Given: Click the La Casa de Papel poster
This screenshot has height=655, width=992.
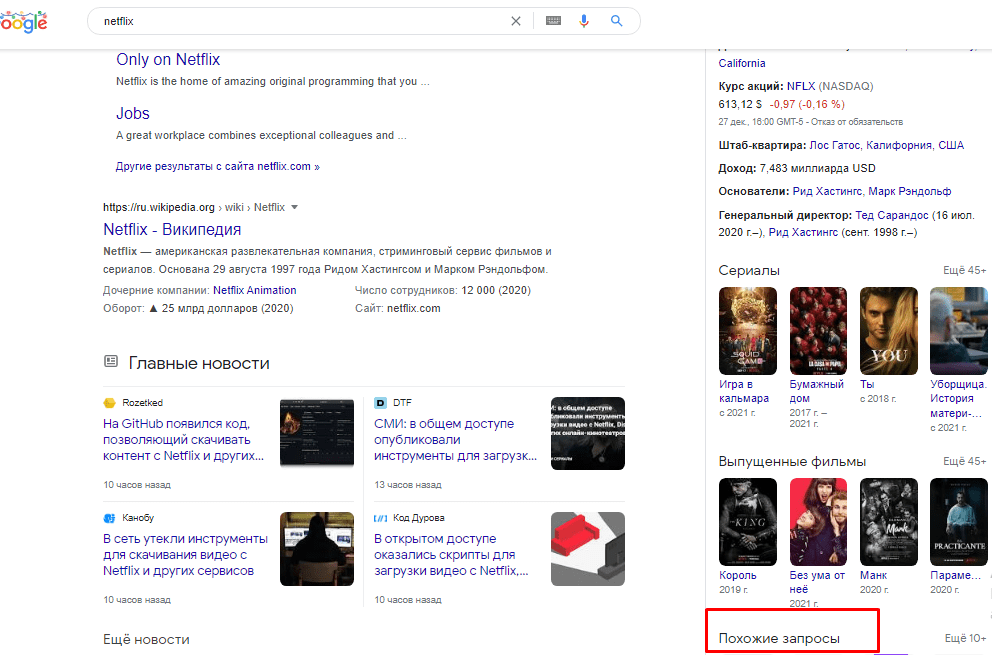Looking at the screenshot, I should click(818, 331).
